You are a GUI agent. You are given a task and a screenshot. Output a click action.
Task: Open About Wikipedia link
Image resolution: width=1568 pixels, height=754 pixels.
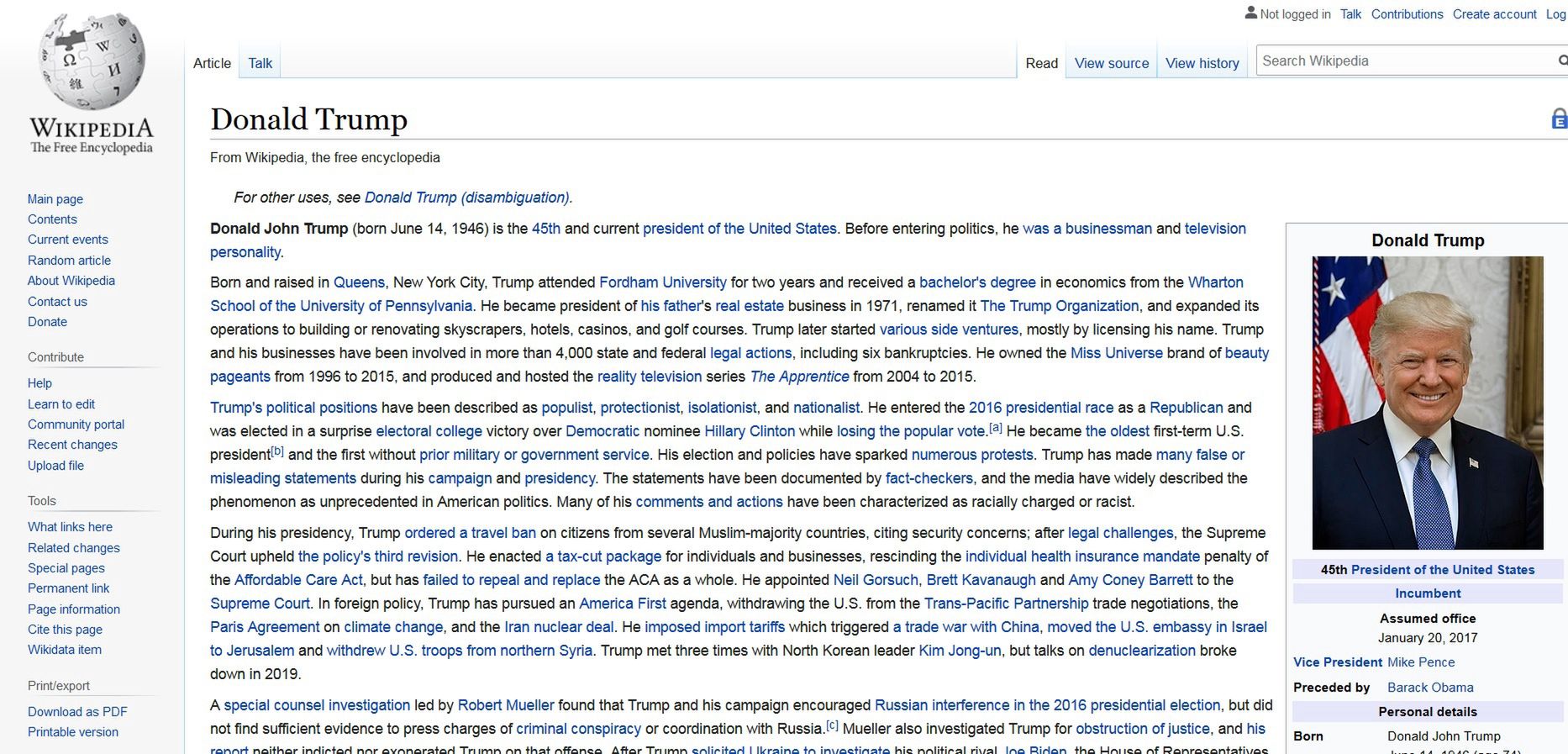click(71, 281)
